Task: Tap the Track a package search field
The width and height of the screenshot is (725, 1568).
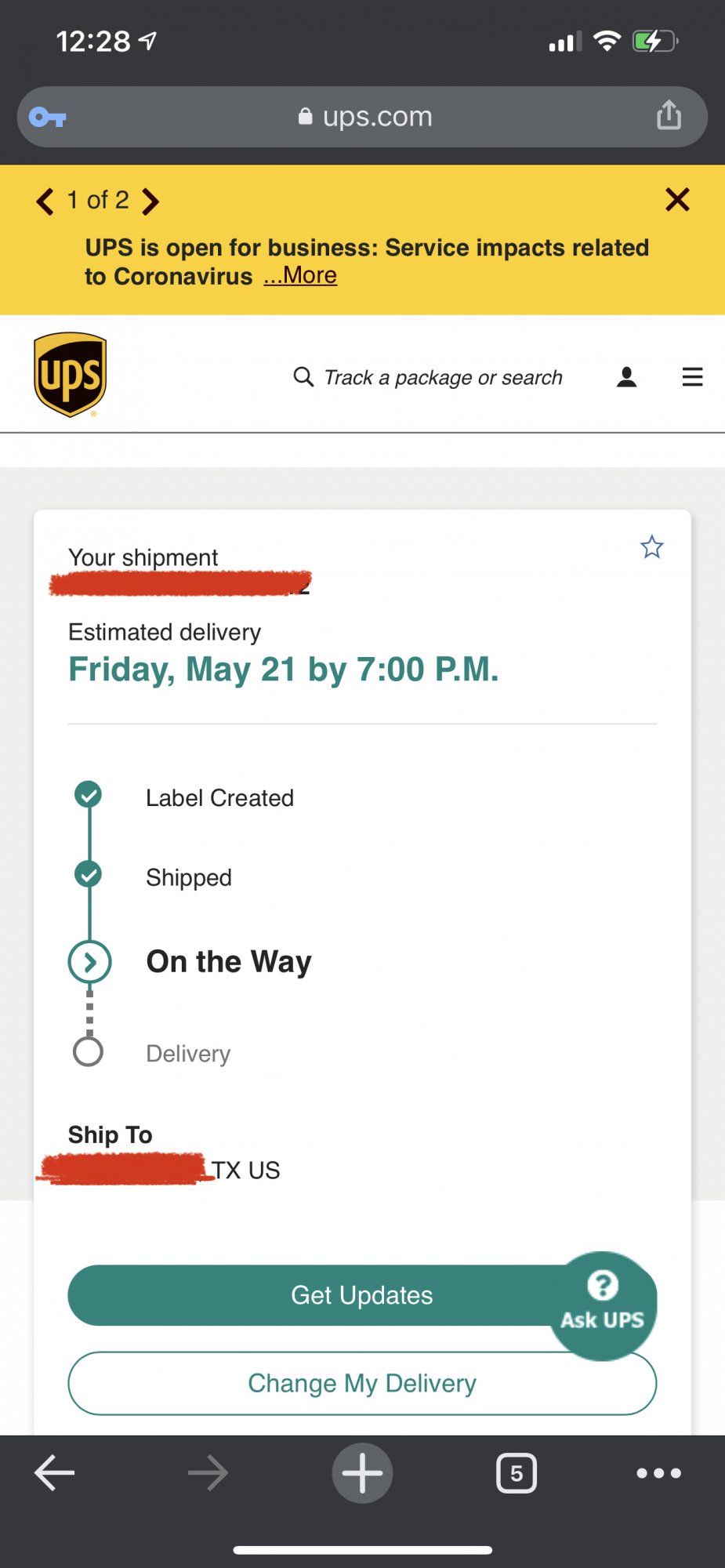Action: pos(443,378)
